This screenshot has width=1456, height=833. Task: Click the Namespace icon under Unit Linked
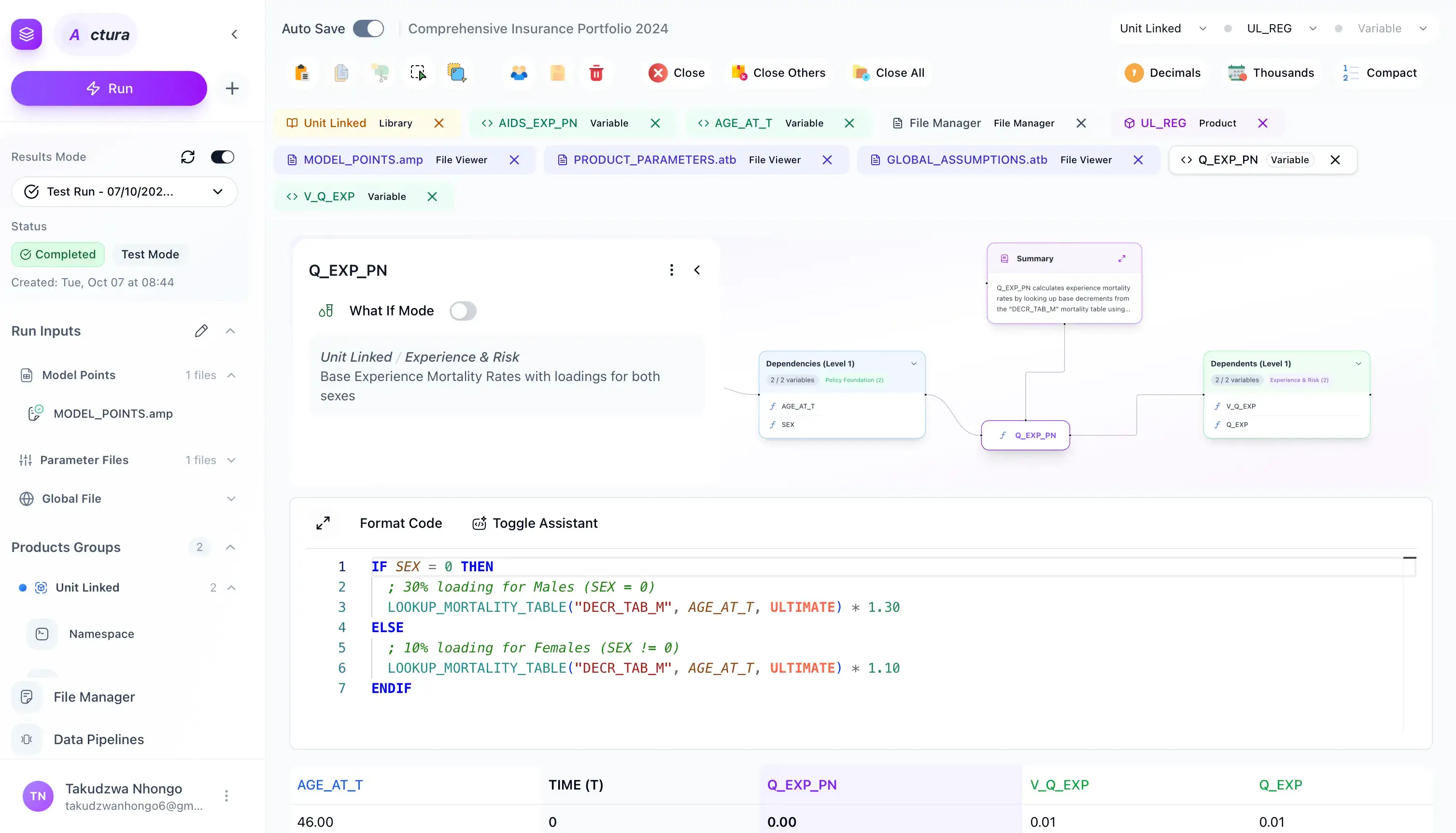tap(42, 634)
